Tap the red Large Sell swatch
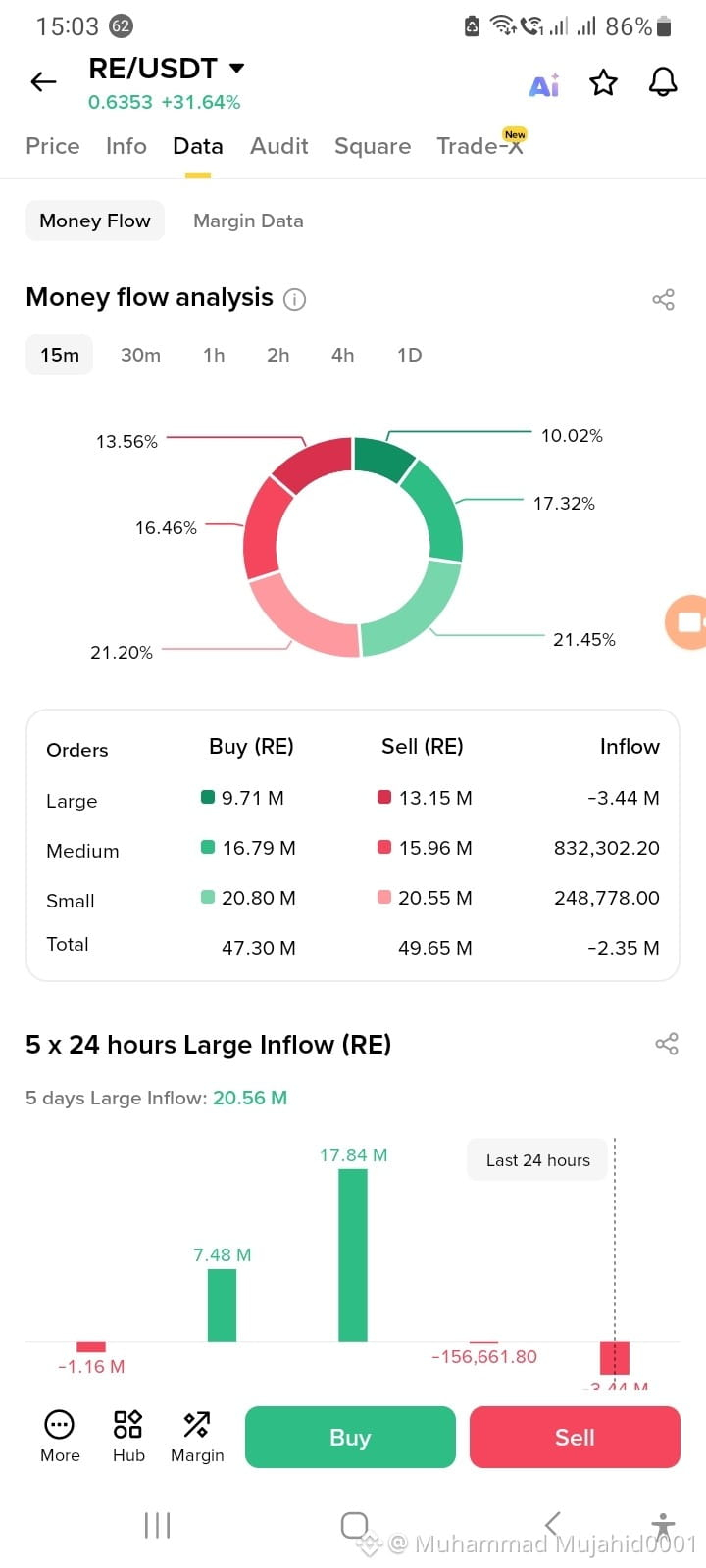Image resolution: width=706 pixels, height=1568 pixels. point(384,797)
